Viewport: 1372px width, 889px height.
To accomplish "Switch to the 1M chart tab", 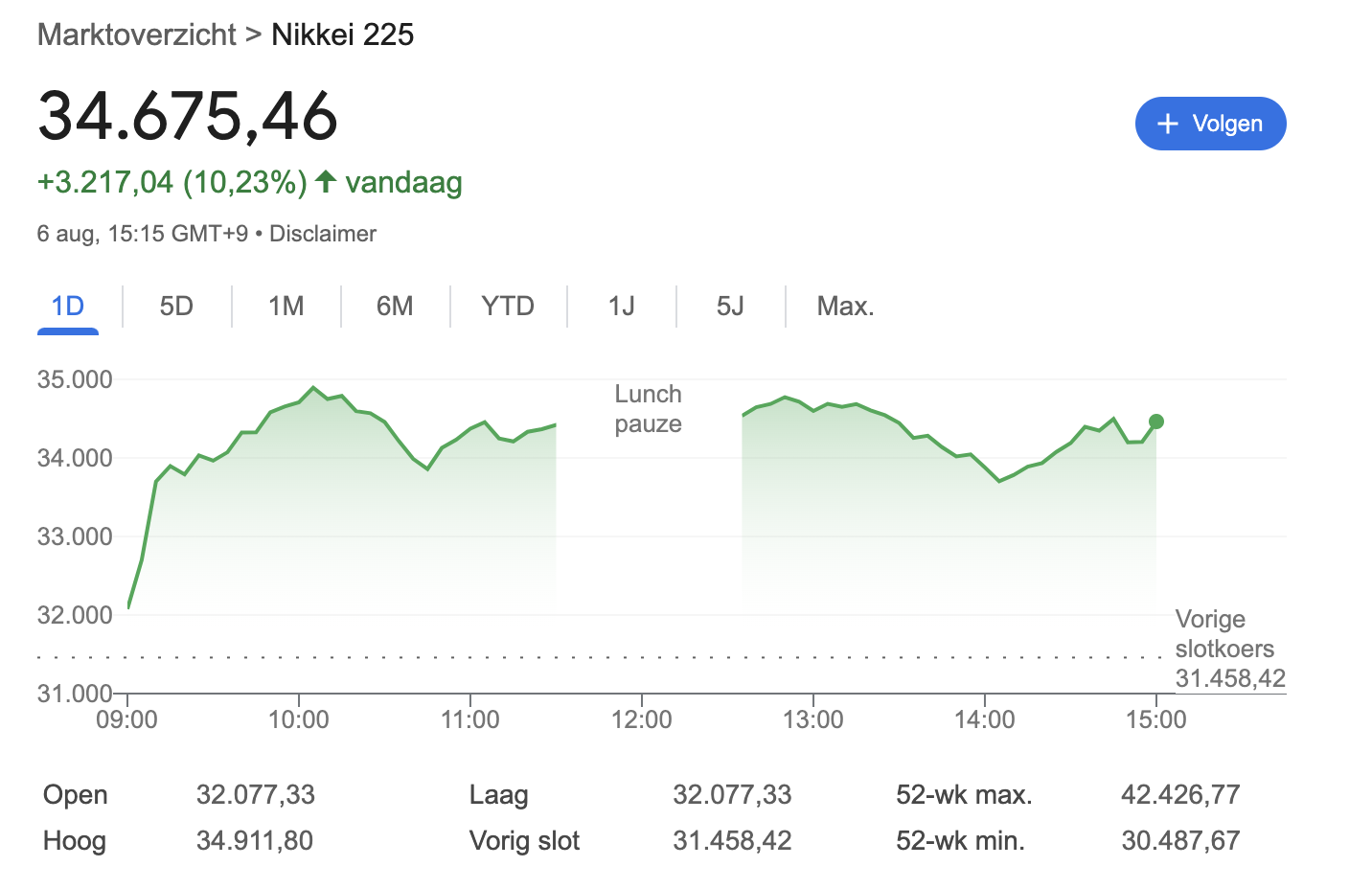I will click(286, 307).
